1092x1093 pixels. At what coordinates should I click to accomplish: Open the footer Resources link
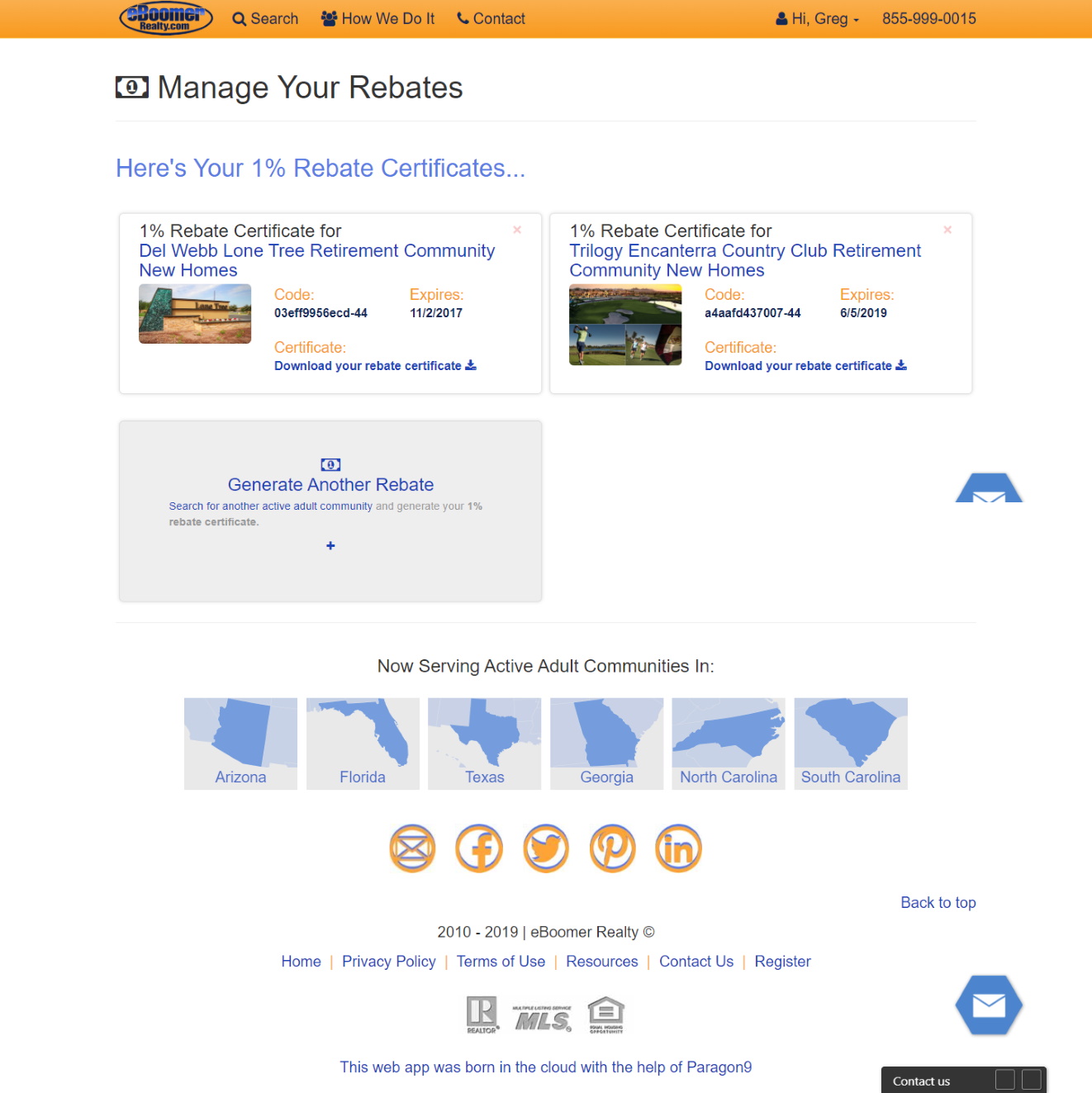(602, 962)
